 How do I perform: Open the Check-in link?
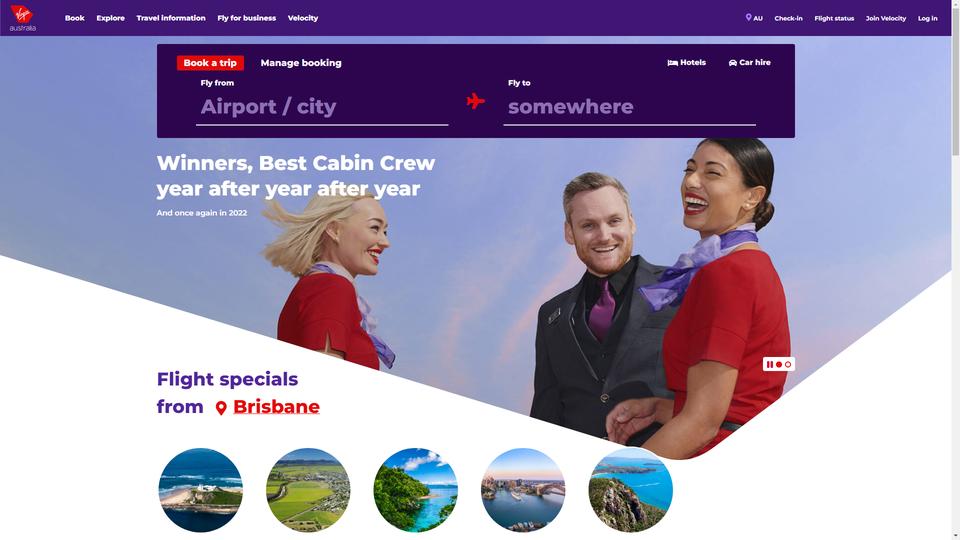coord(788,18)
